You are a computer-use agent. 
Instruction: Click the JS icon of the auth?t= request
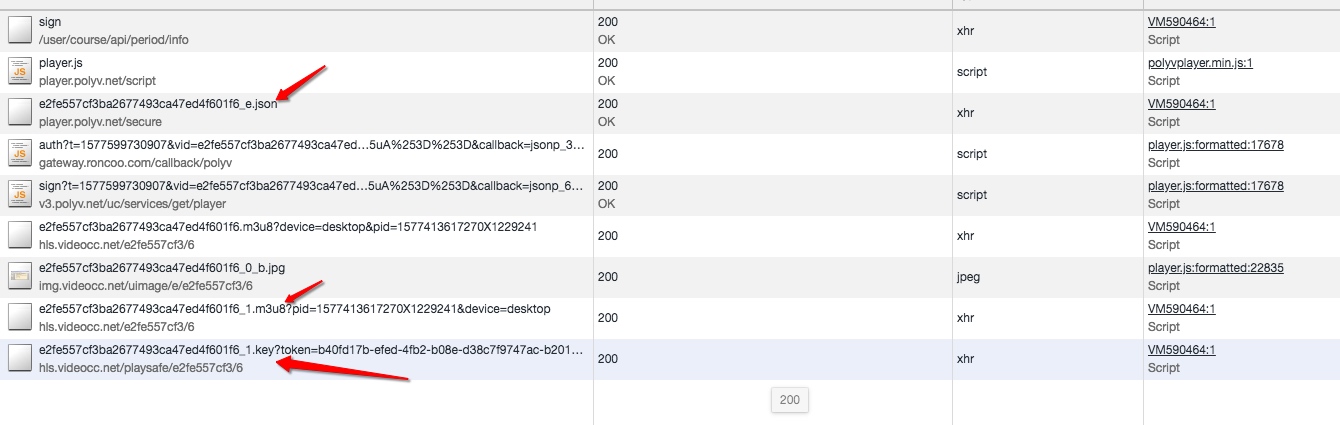[20, 153]
